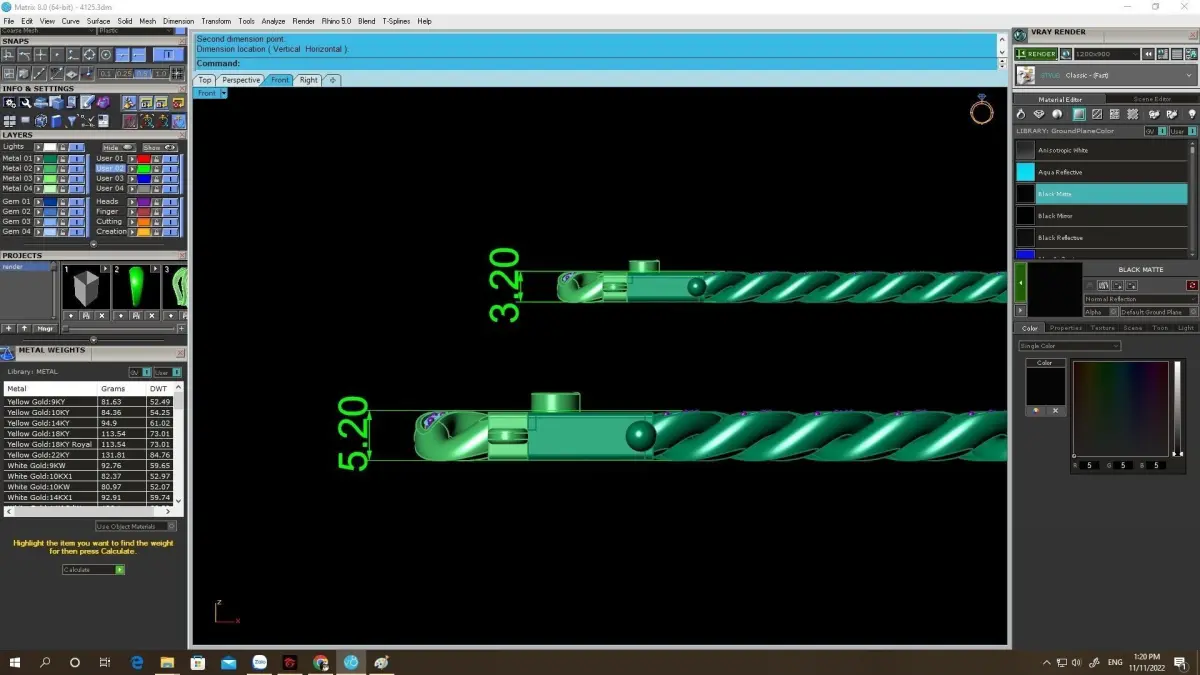Select the lightbulb icon in material toolbar
Viewport: 1200px width, 675px height.
1191,115
